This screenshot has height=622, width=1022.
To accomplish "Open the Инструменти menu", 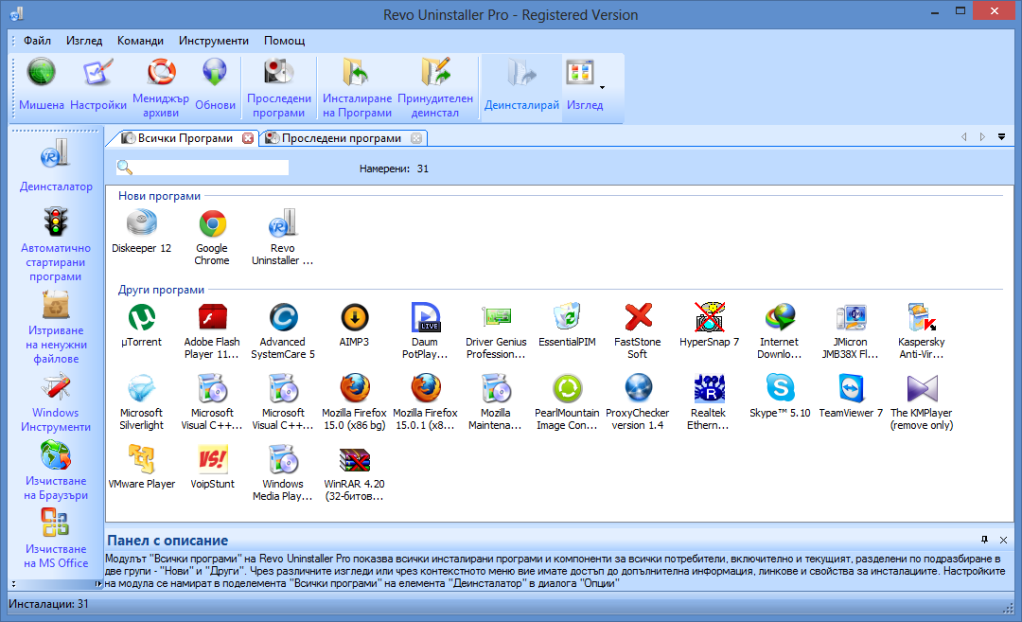I will click(214, 40).
